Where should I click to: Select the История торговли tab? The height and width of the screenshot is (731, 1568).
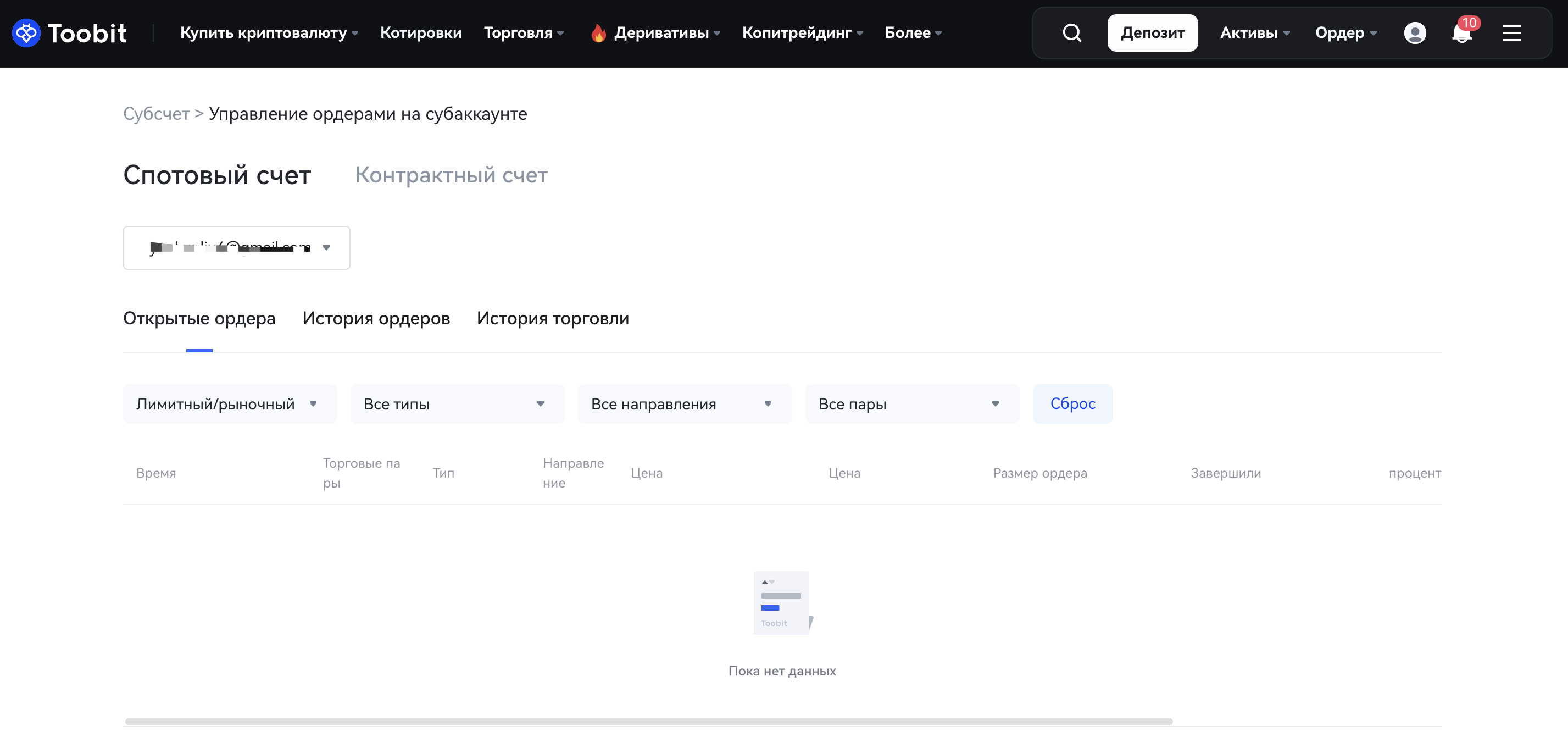(552, 319)
